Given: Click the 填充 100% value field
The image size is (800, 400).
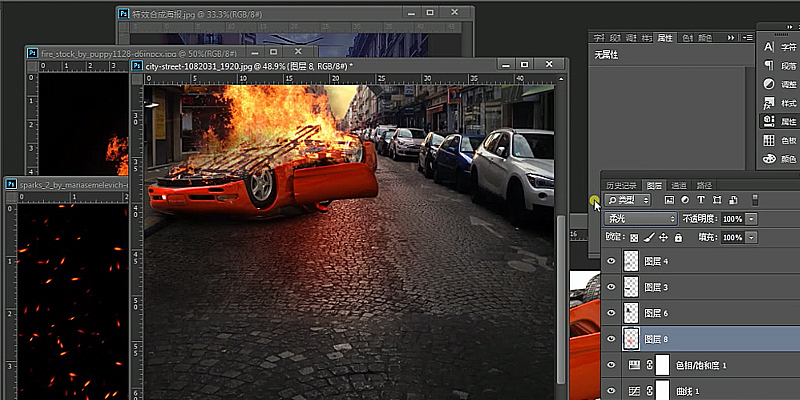Looking at the screenshot, I should [x=733, y=238].
